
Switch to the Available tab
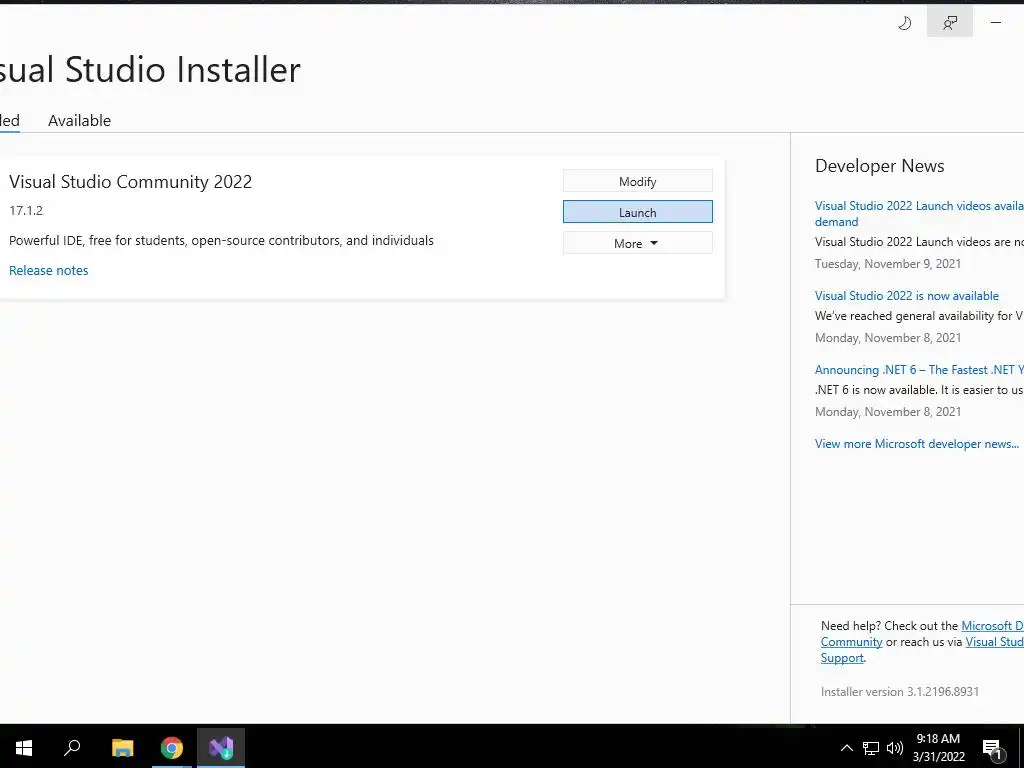click(80, 121)
